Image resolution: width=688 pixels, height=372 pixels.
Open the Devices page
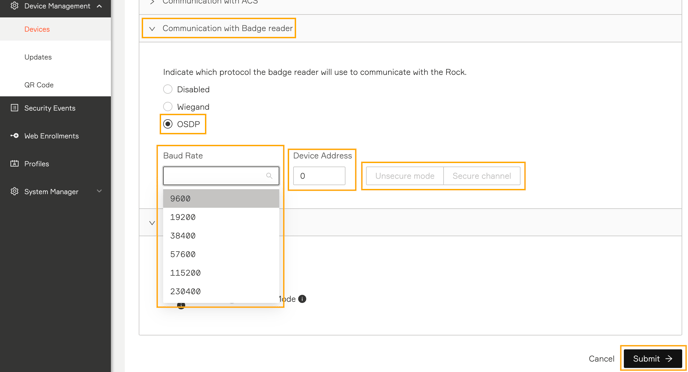(37, 29)
